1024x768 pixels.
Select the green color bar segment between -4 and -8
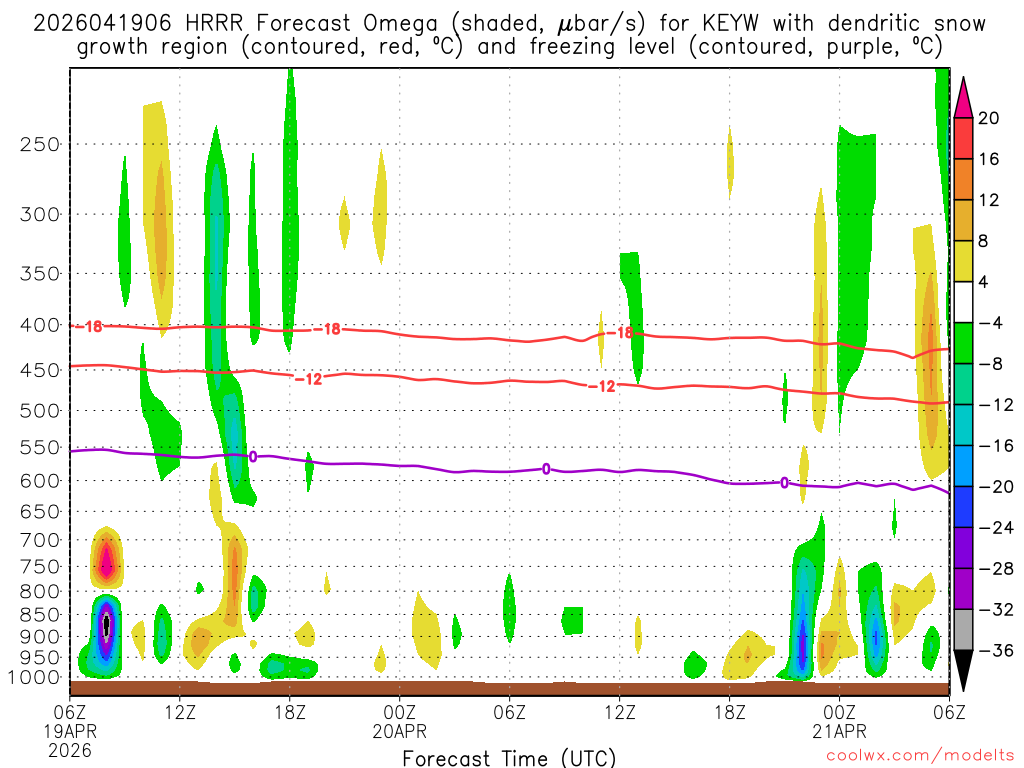coord(963,343)
